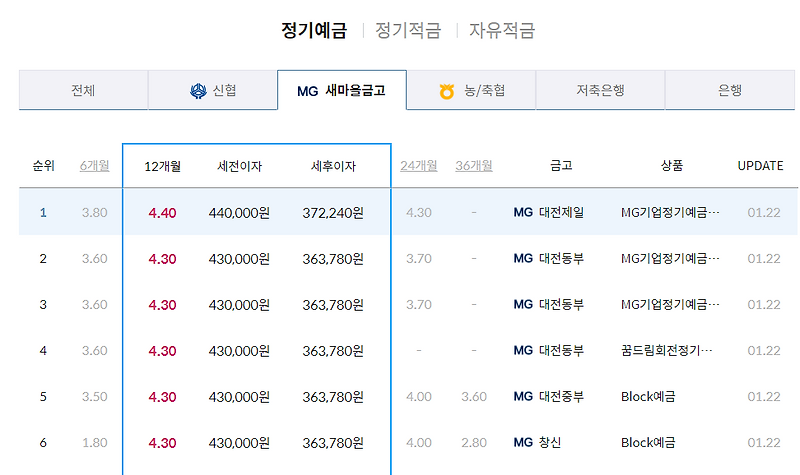
Task: Open the 전체 tab
Action: point(83,90)
